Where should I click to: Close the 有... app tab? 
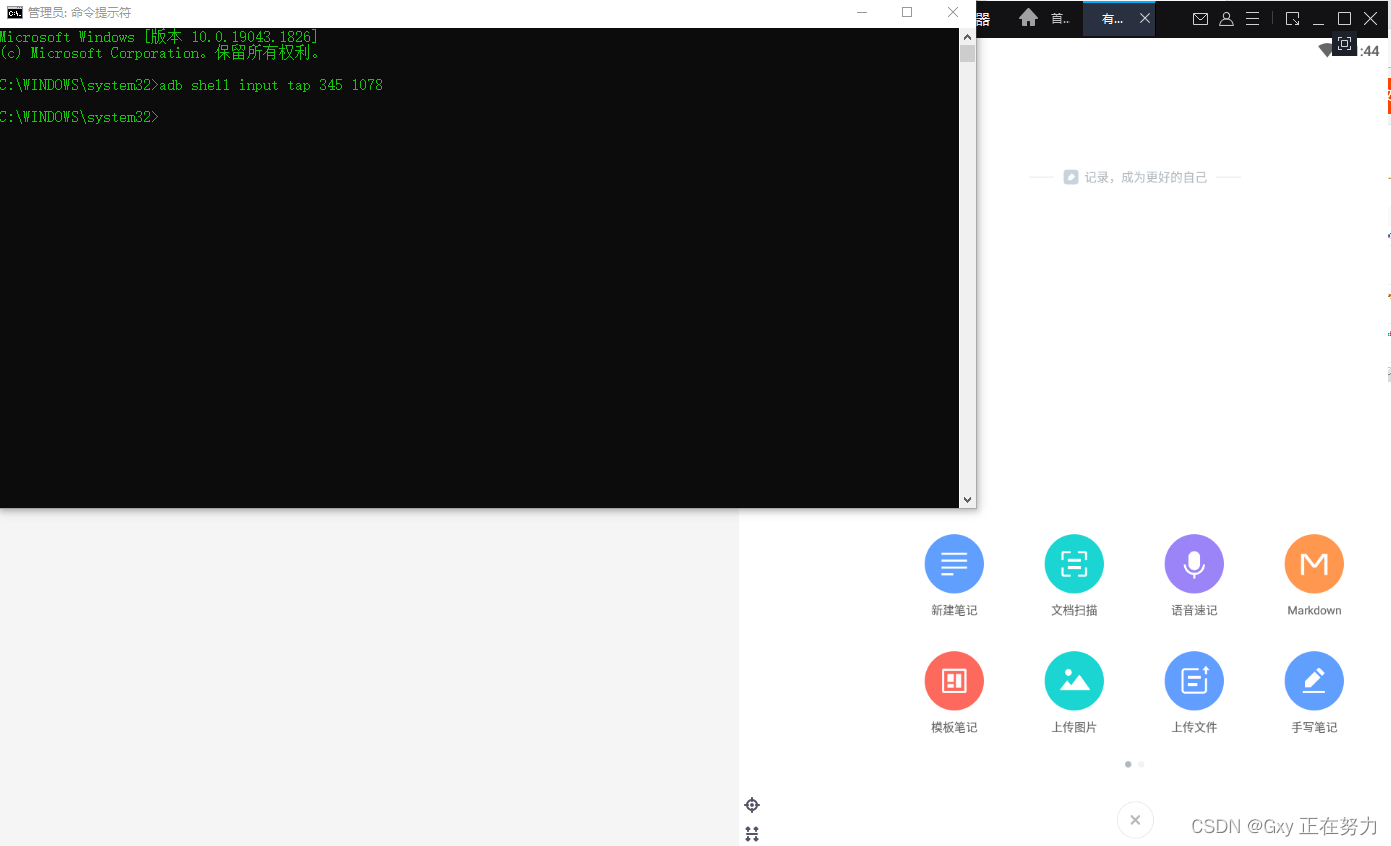pos(1145,19)
